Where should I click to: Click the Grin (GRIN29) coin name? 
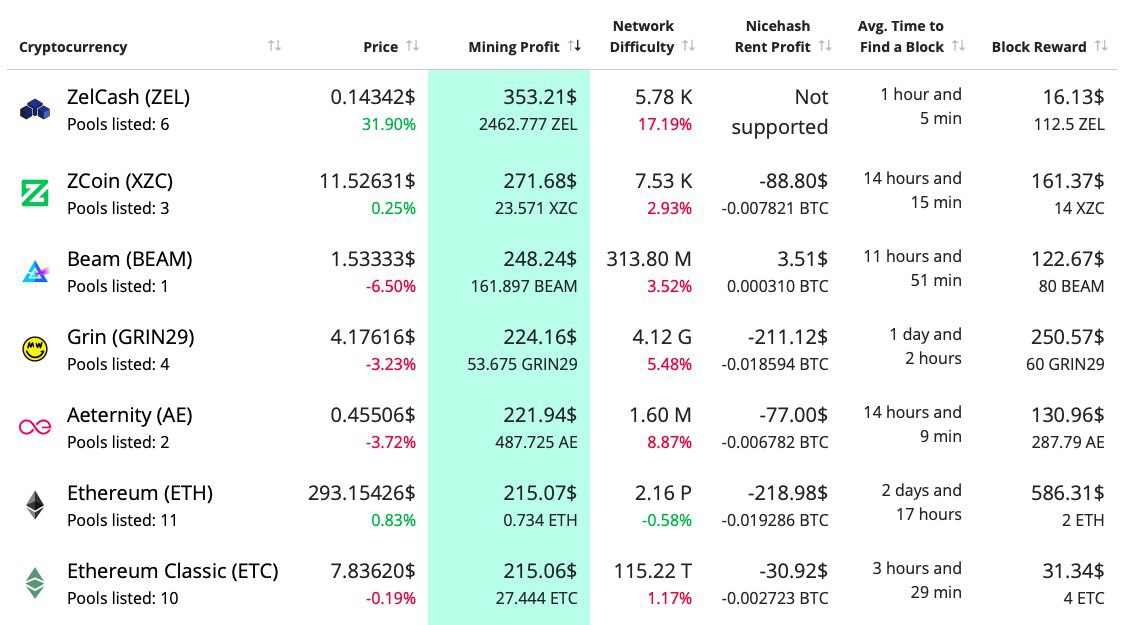(x=130, y=337)
